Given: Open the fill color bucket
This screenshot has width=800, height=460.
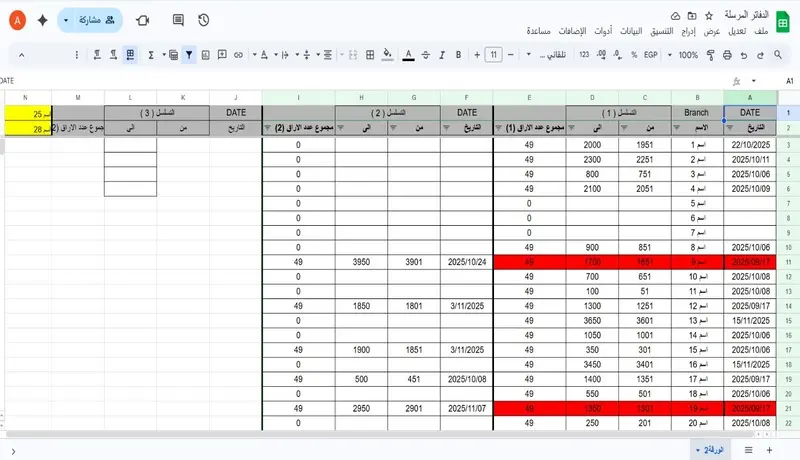Looking at the screenshot, I should 387,55.
